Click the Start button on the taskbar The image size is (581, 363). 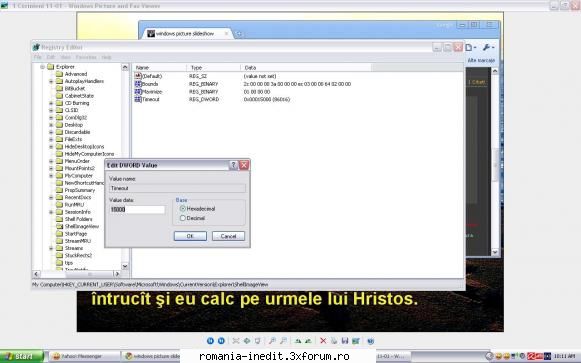click(x=21, y=356)
